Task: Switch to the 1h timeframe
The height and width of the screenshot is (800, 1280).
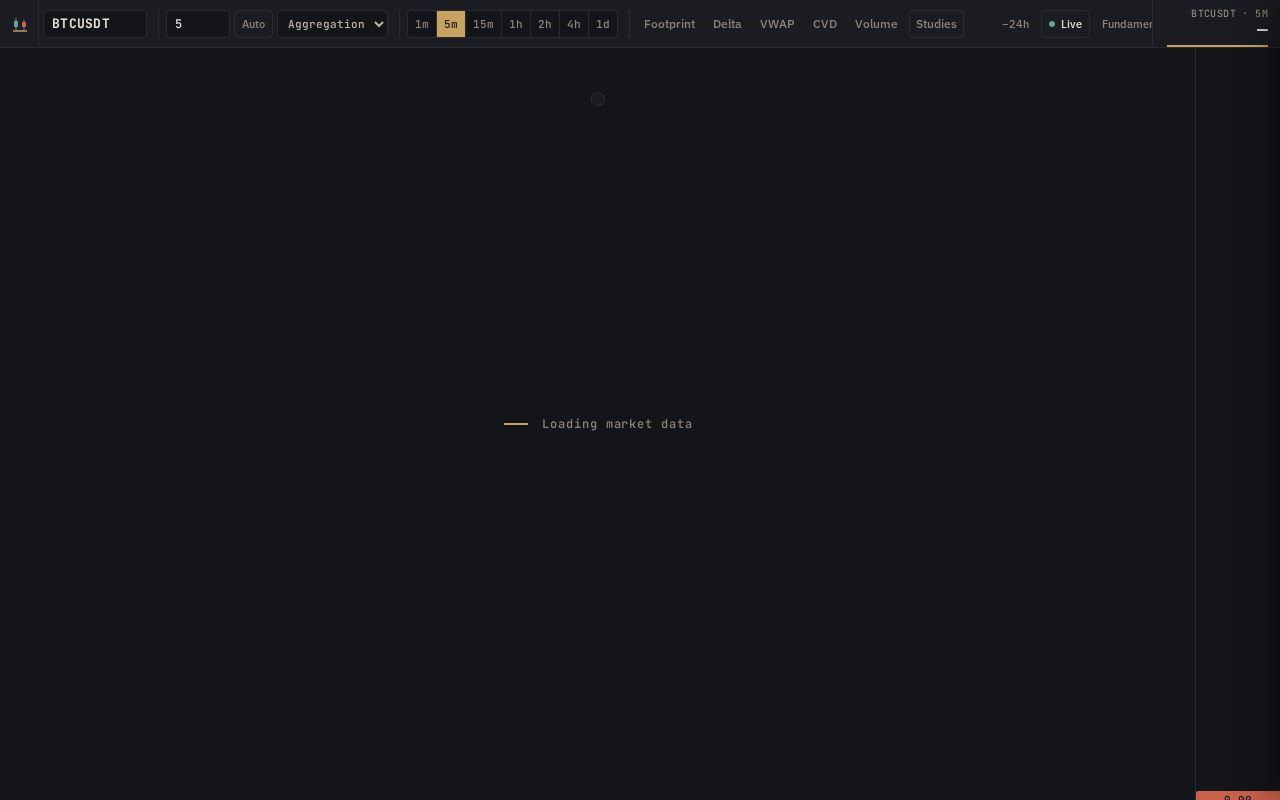Action: click(516, 24)
